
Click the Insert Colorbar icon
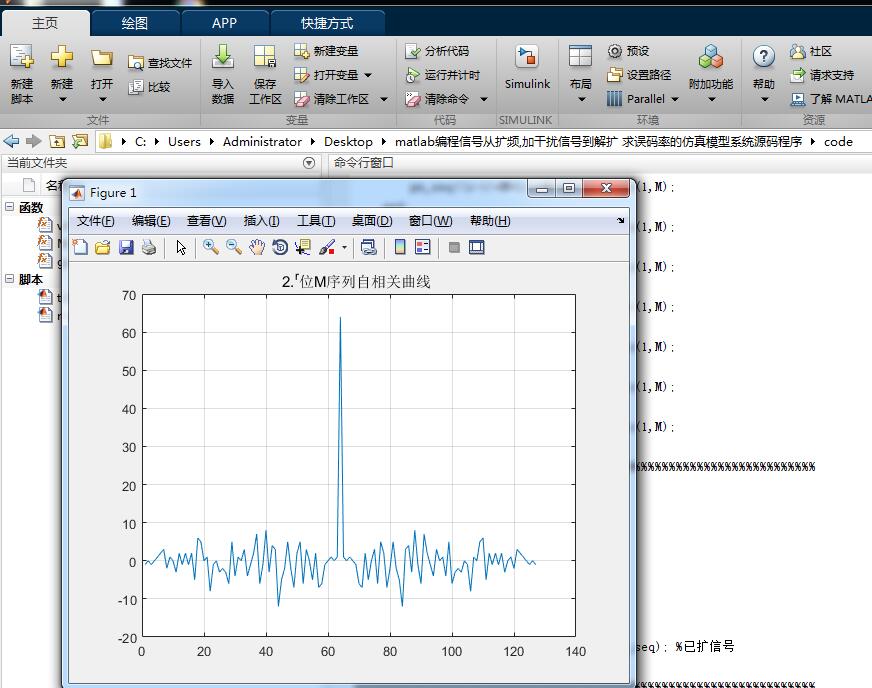399,247
